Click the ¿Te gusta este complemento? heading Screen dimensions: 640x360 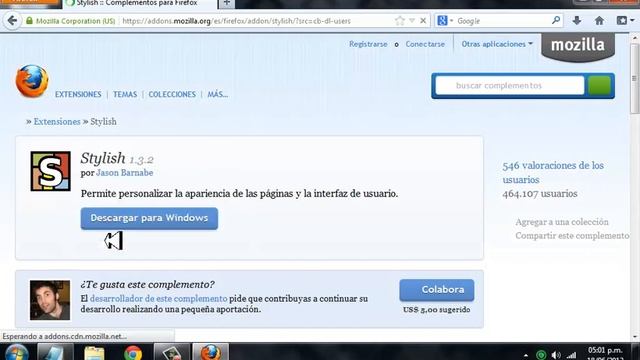147,284
